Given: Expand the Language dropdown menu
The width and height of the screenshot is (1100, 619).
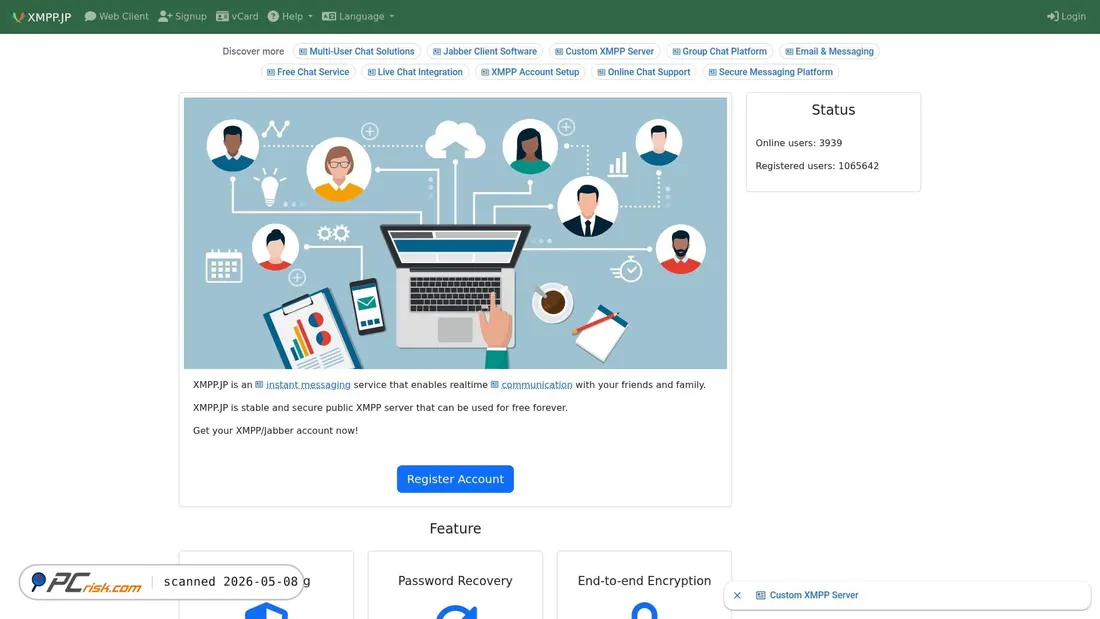Looking at the screenshot, I should coord(358,16).
